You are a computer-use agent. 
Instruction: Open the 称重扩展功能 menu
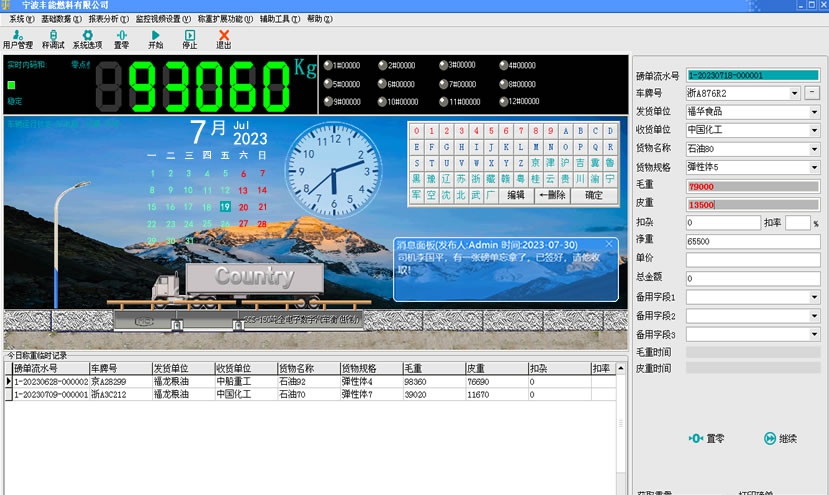click(x=225, y=19)
